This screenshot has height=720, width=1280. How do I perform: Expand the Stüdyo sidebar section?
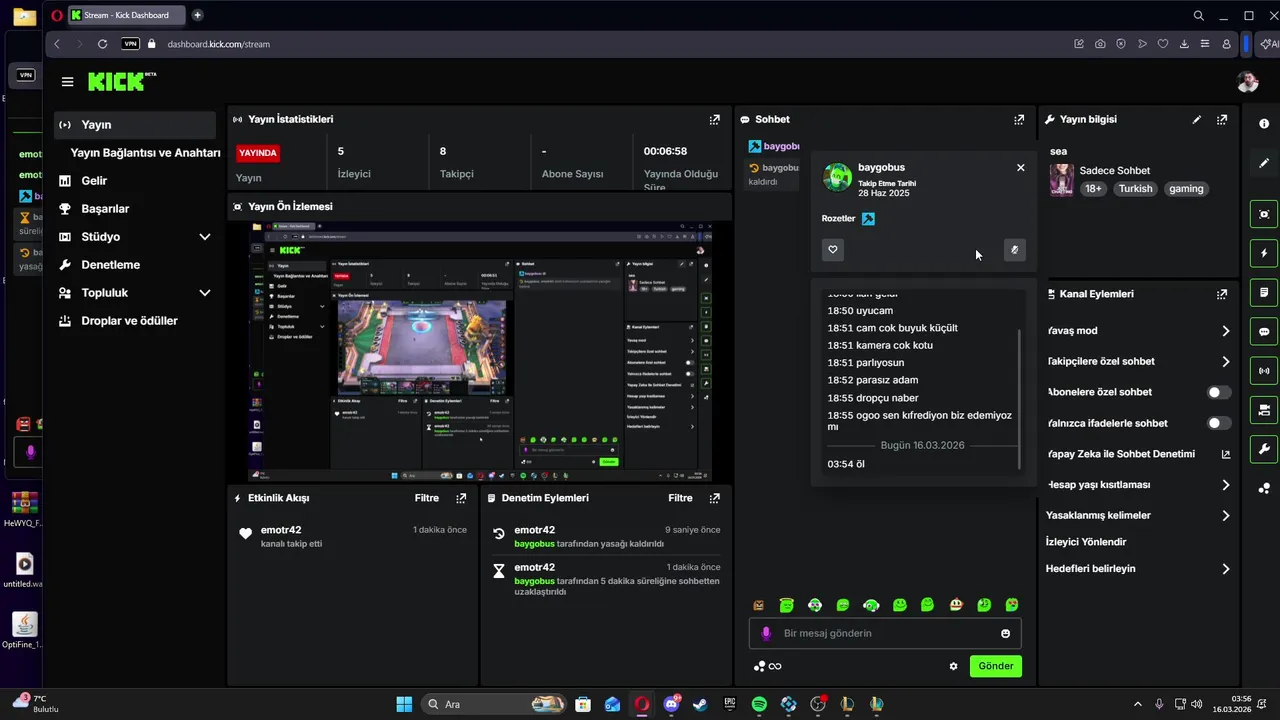[204, 237]
